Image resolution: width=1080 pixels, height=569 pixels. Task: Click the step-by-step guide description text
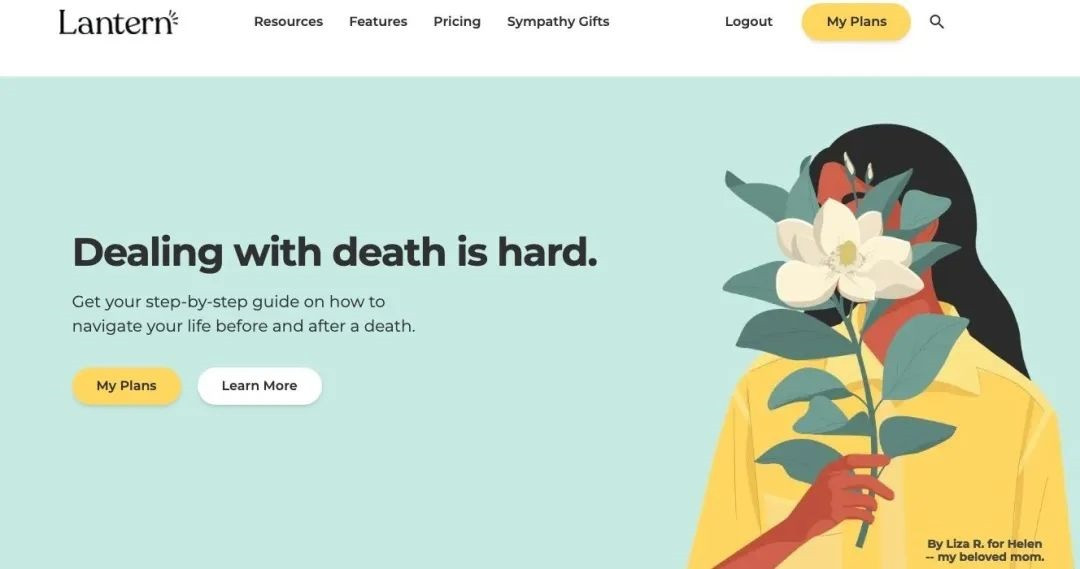(243, 313)
